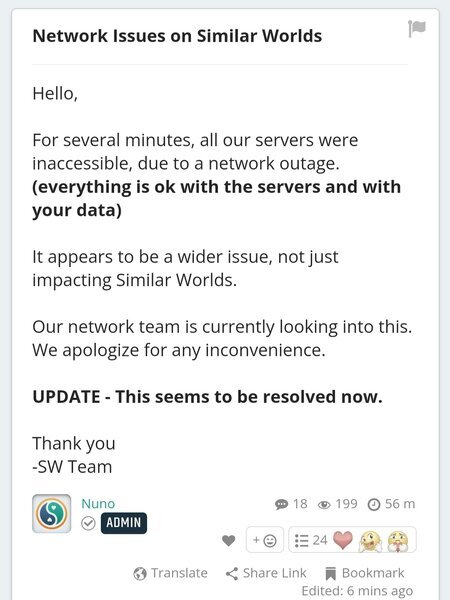
Task: Open Nuno's profile avatar
Action: coord(52,514)
